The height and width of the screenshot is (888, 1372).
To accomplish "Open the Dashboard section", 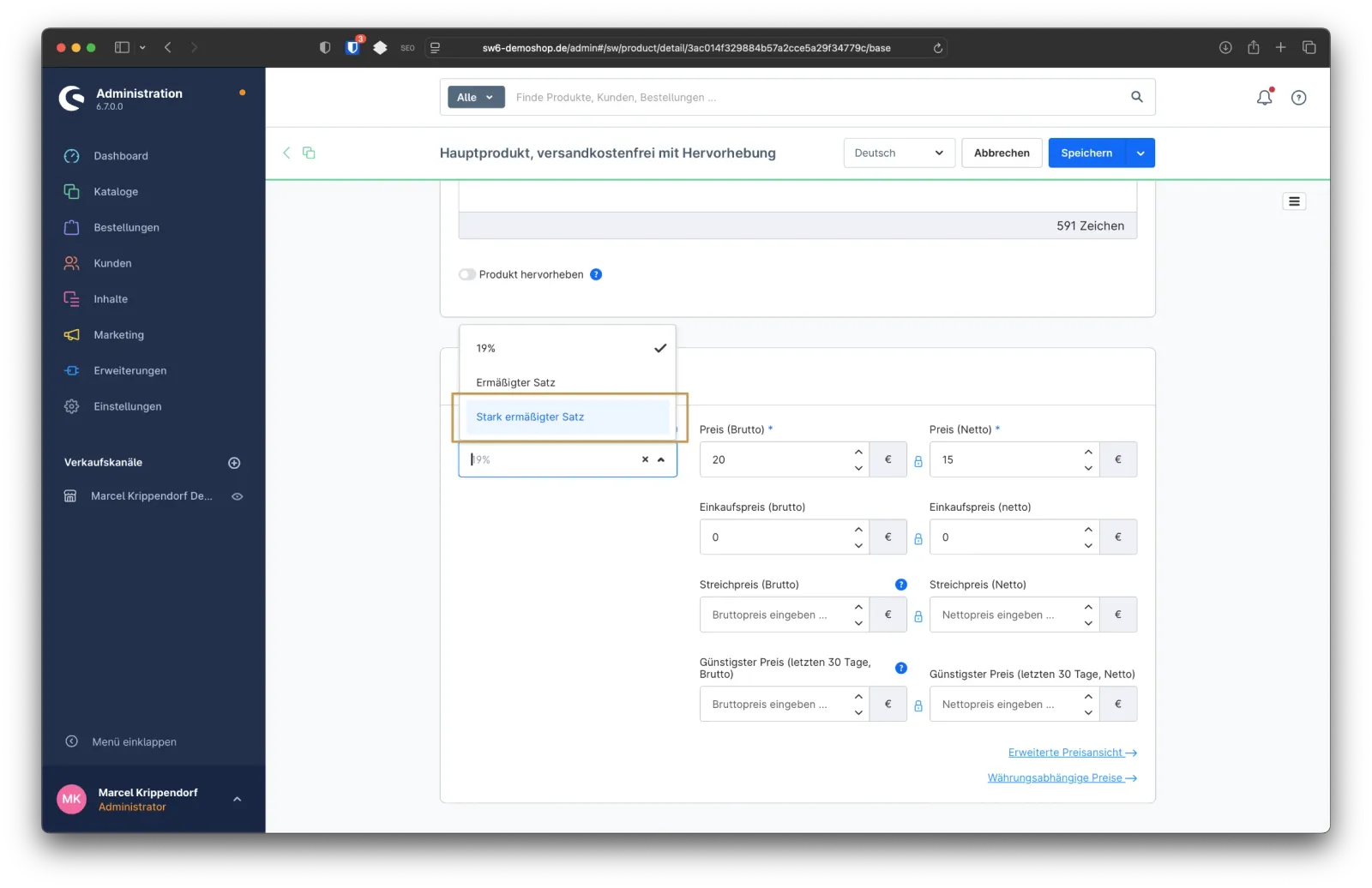I will click(120, 155).
